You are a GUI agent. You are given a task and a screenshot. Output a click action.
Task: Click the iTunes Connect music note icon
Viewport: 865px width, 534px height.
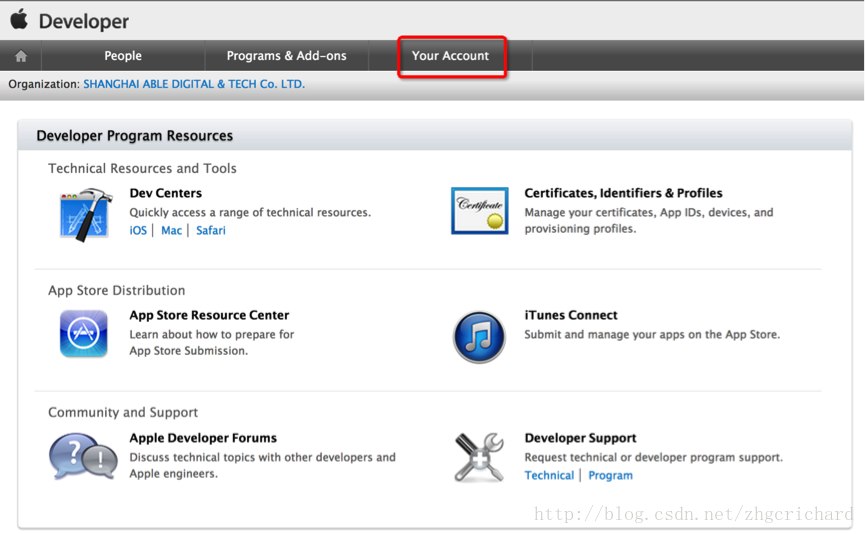[x=479, y=337]
